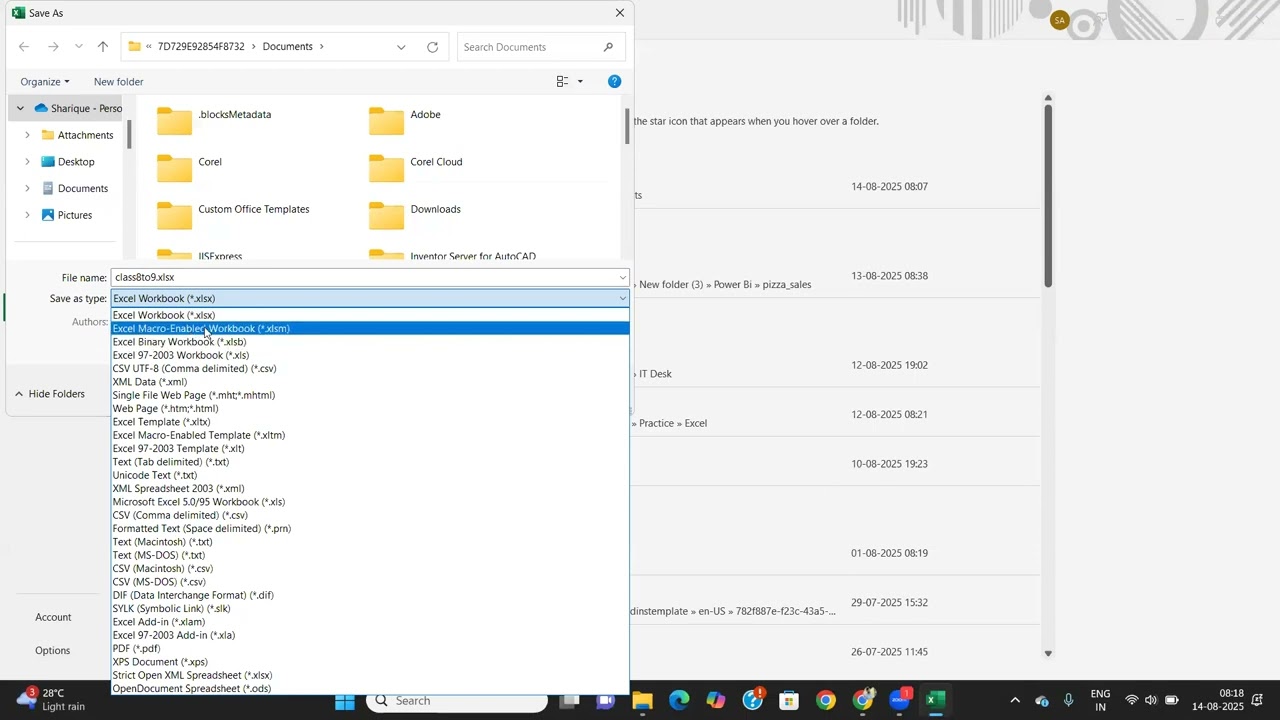Create a New folder
Image resolution: width=1280 pixels, height=720 pixels.
pos(118,82)
